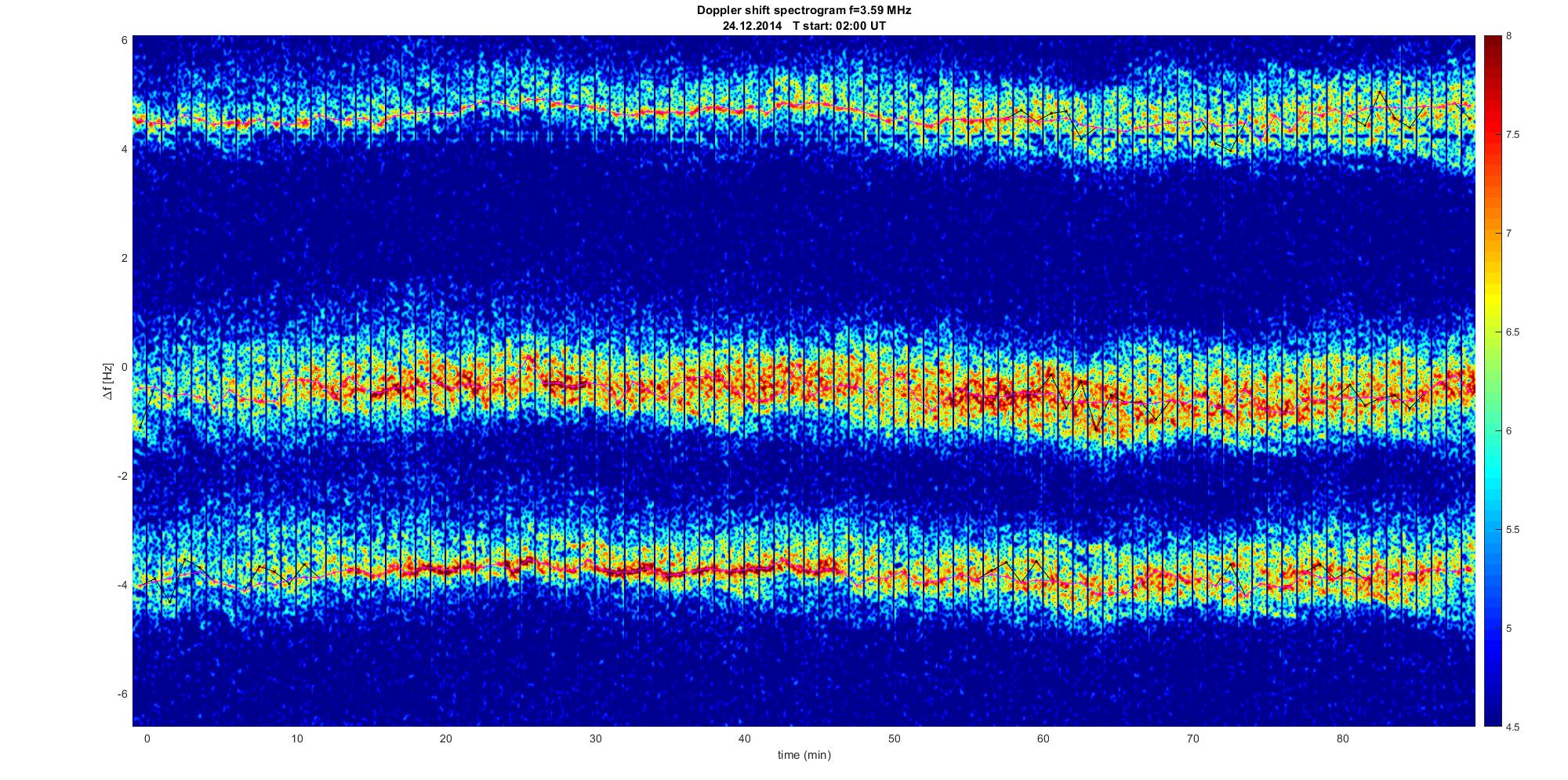Screen dimensions: 1568x780
Task: Click the colorbar tick label "4.5"
Action: point(1512,727)
